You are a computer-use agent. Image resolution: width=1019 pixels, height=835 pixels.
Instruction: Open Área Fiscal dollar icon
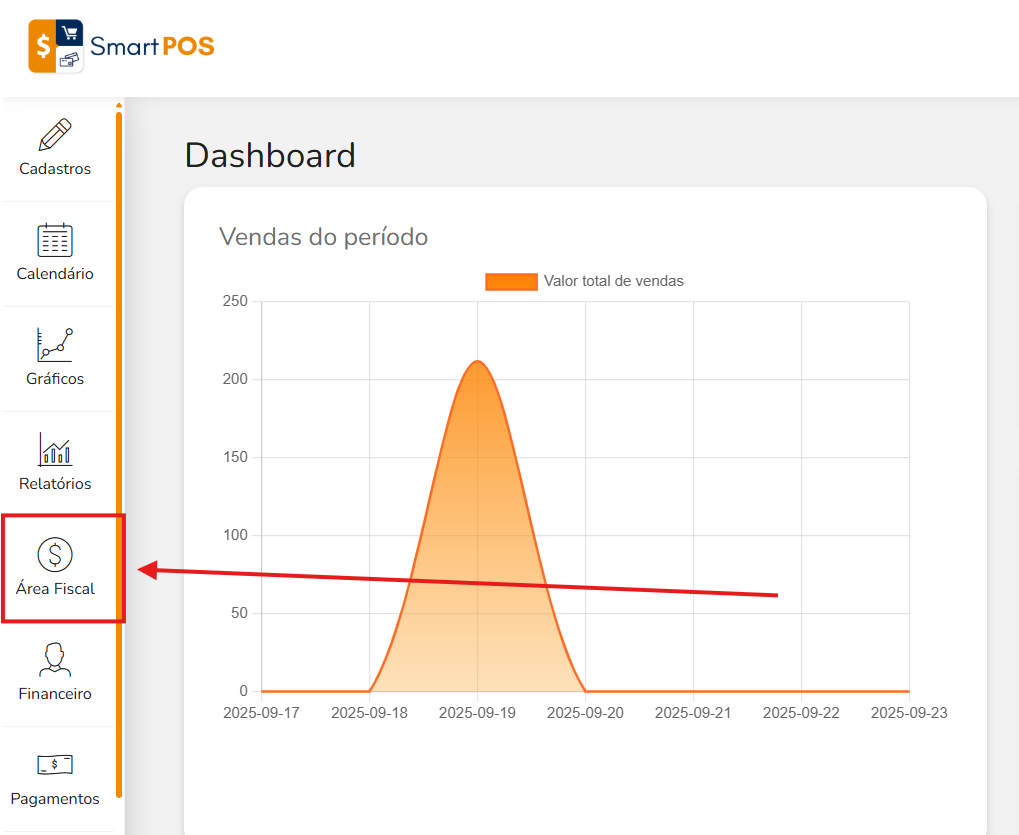click(x=55, y=555)
